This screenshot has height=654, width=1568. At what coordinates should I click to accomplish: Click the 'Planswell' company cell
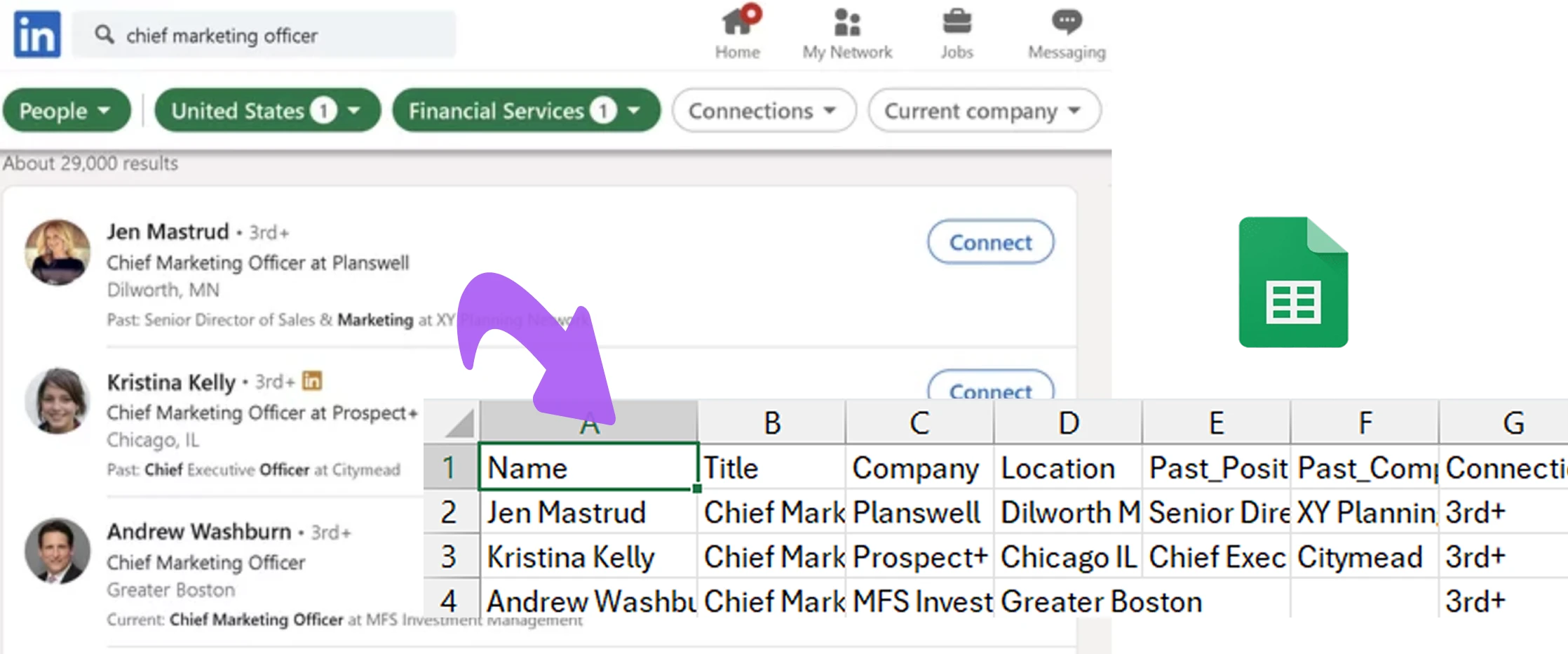[x=920, y=512]
